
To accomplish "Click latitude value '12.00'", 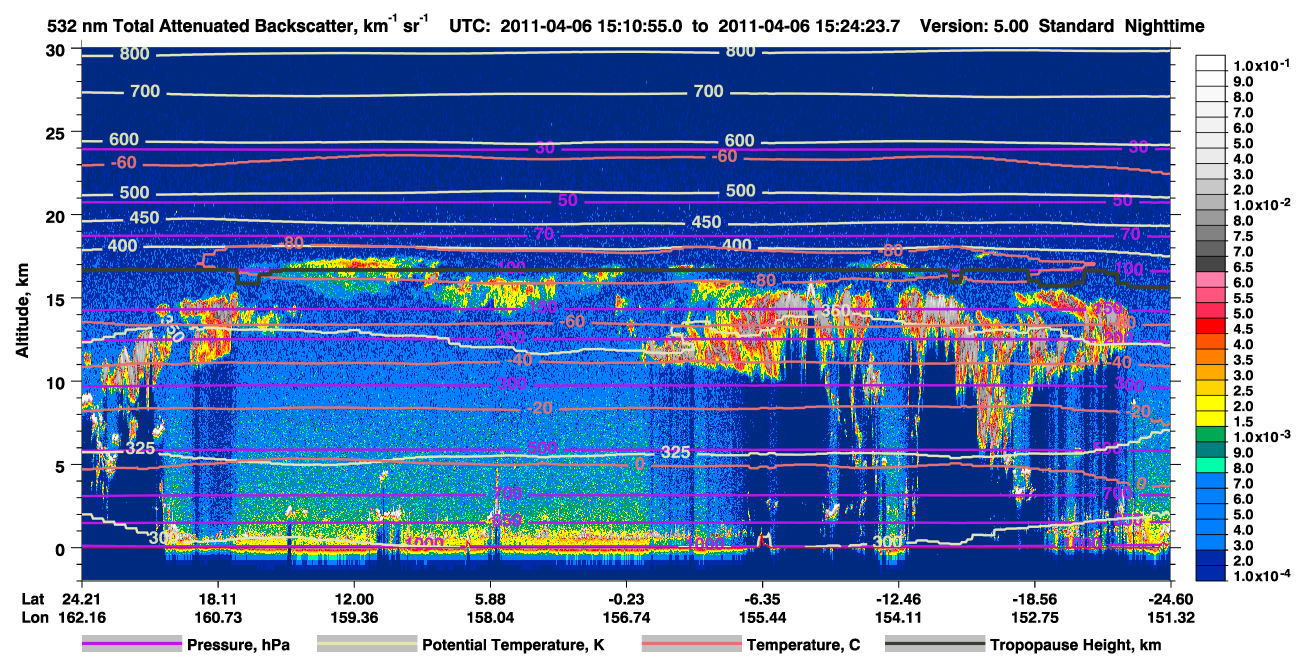I will click(x=353, y=599).
